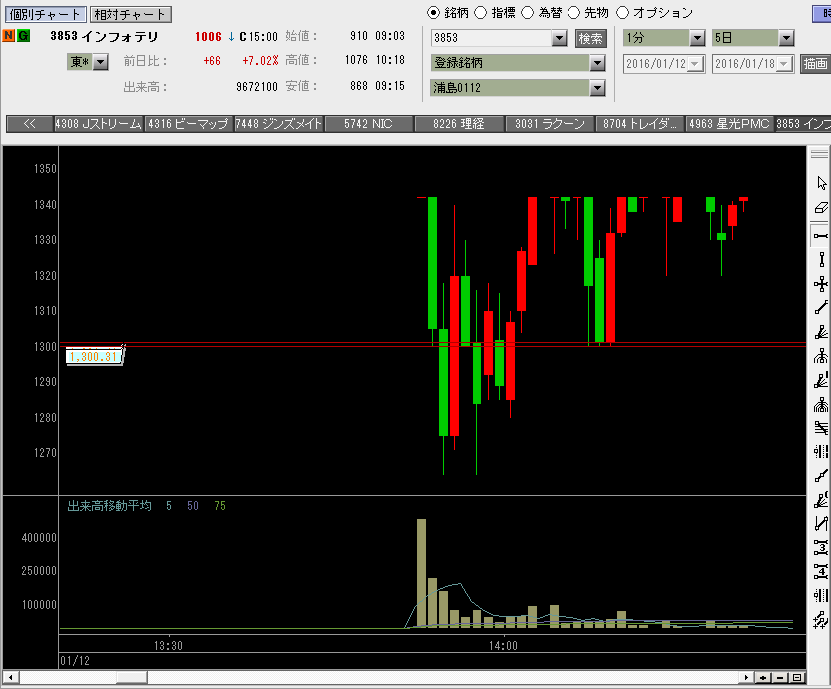Image resolution: width=831 pixels, height=689 pixels.
Task: Switch to the 相対チャート tab
Action: [130, 14]
